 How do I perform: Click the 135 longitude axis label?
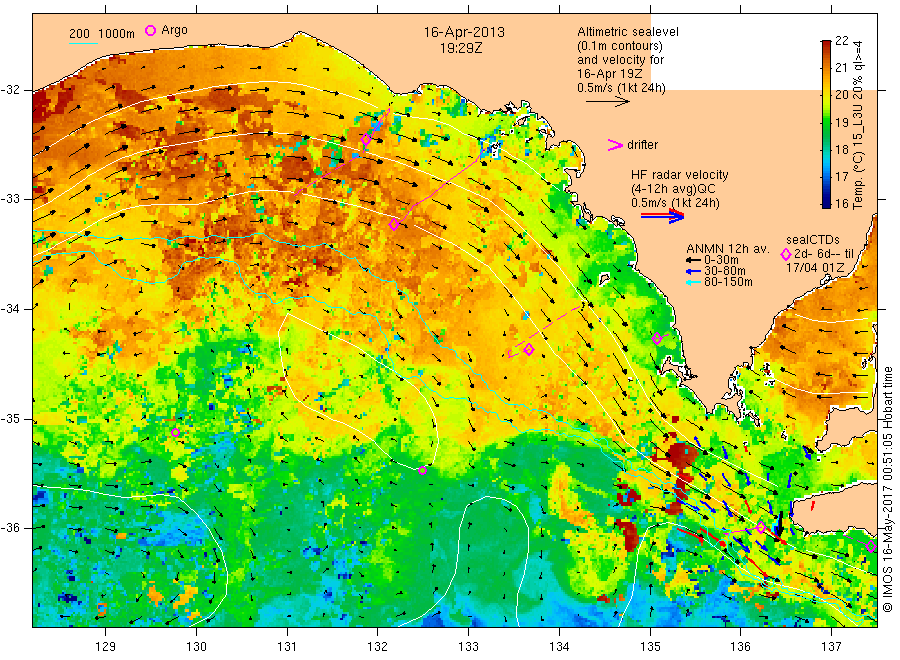pos(650,647)
